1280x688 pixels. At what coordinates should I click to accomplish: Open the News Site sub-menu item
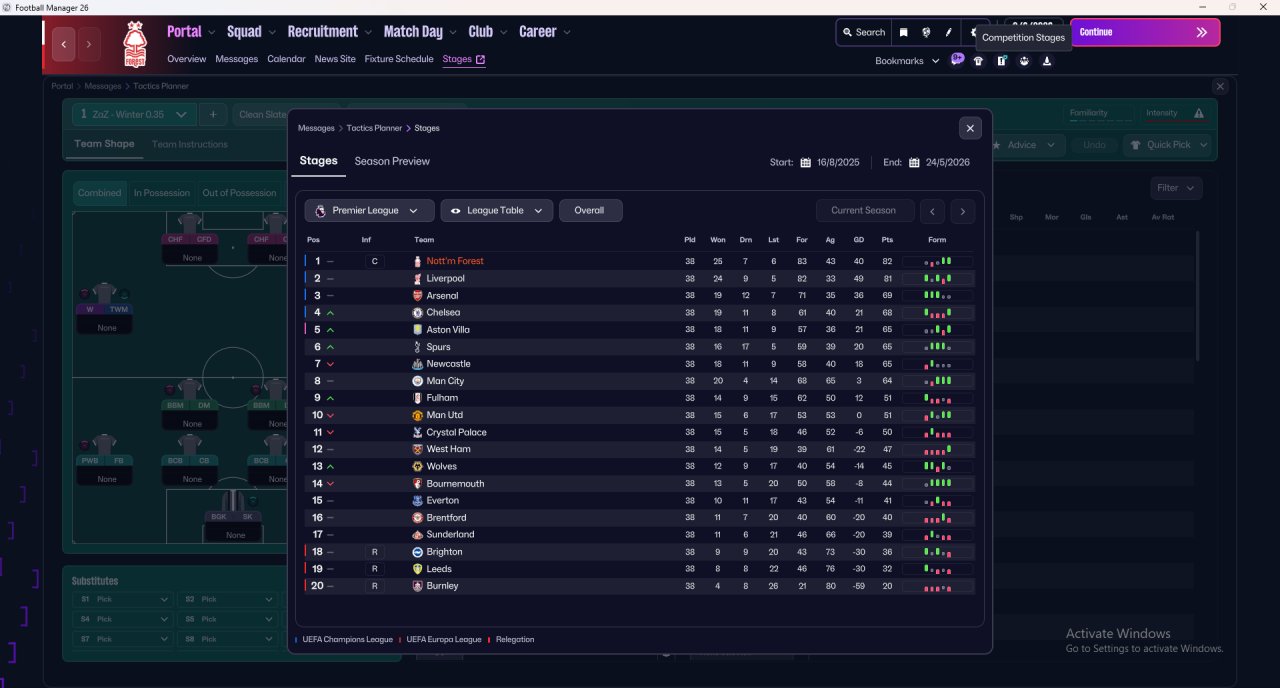pos(335,59)
